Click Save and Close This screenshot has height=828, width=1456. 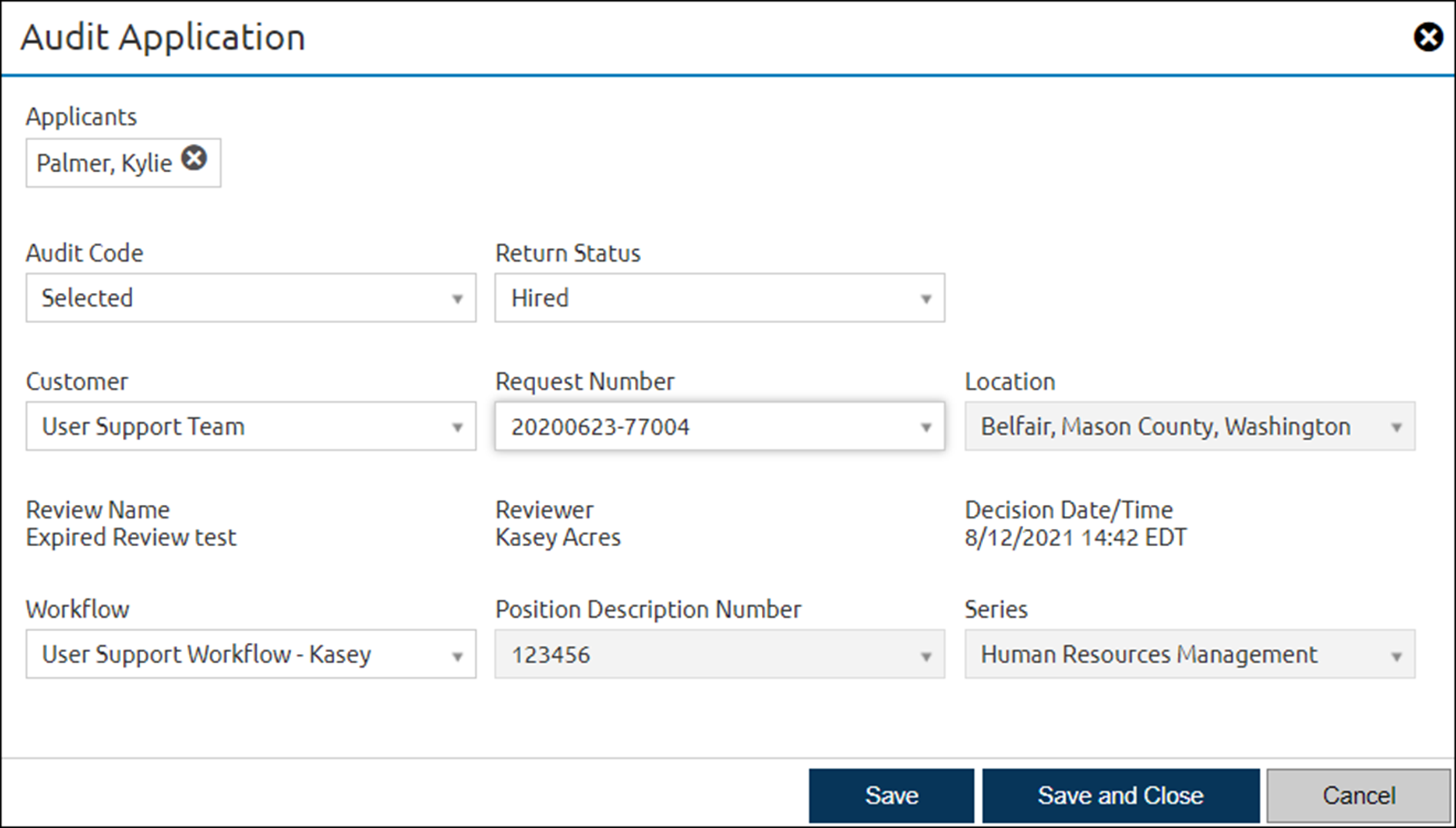1121,794
